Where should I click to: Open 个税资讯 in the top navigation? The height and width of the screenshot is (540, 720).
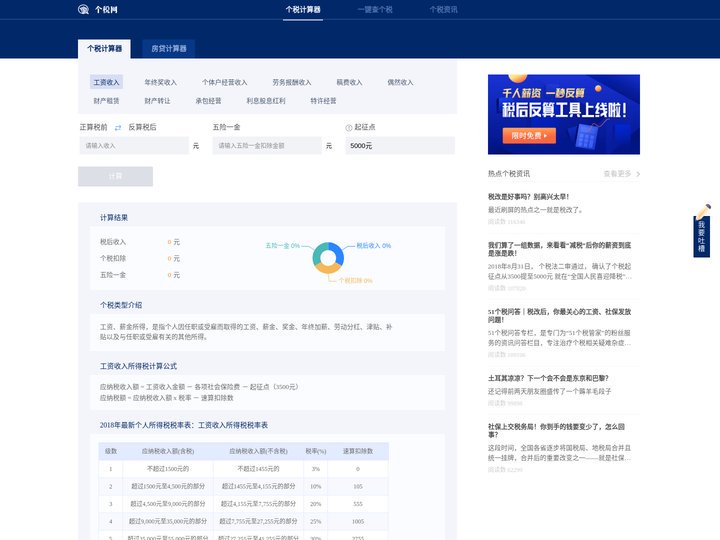pos(443,10)
